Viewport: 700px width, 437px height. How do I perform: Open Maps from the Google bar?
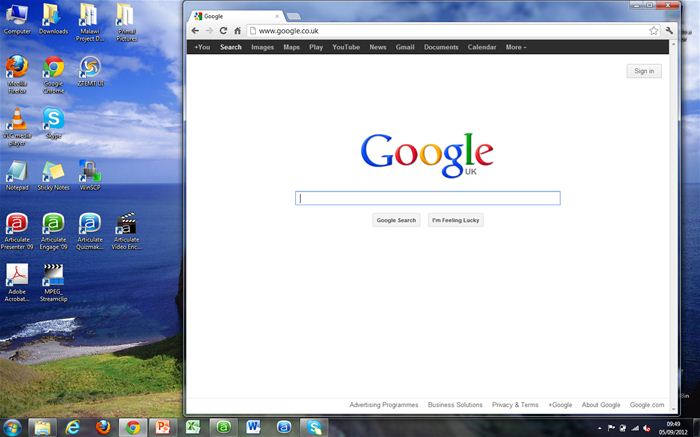pyautogui.click(x=292, y=47)
